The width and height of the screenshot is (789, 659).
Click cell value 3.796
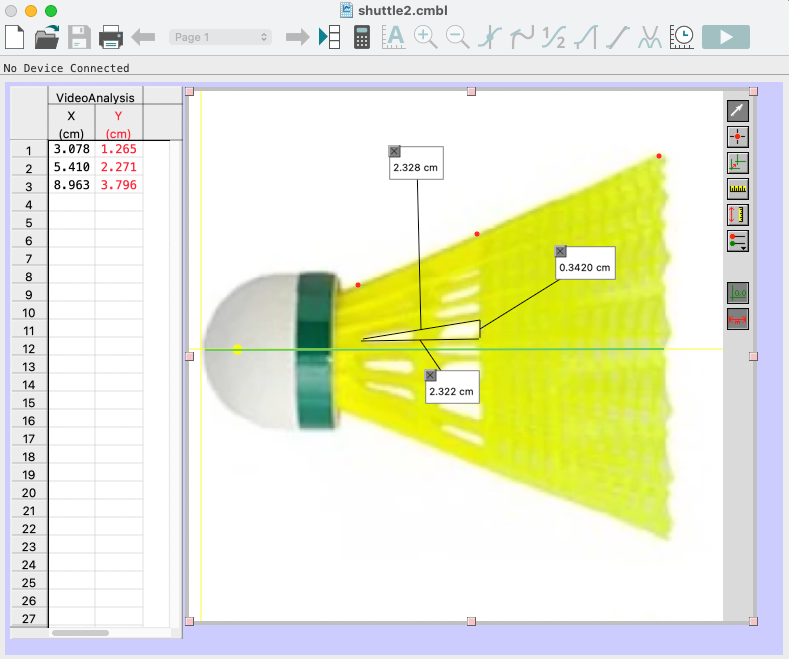(x=119, y=185)
